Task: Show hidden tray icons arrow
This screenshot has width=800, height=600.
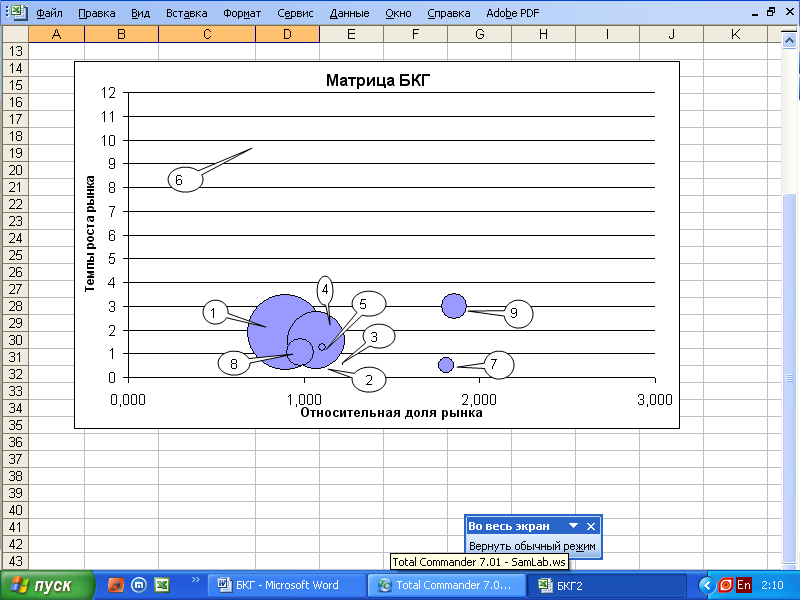Action: pyautogui.click(x=707, y=585)
